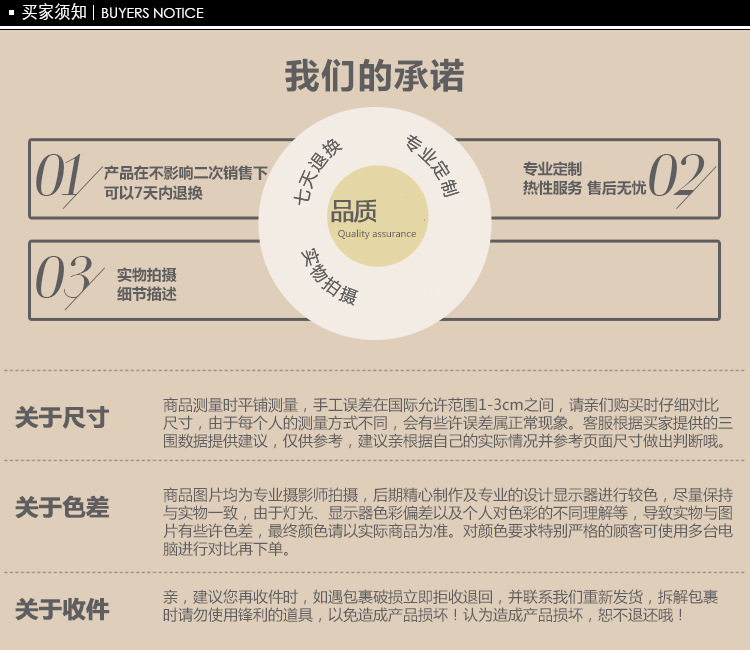Click the '产品在不影响二次销售下' line
Image resolution: width=750 pixels, height=650 pixels.
(186, 172)
